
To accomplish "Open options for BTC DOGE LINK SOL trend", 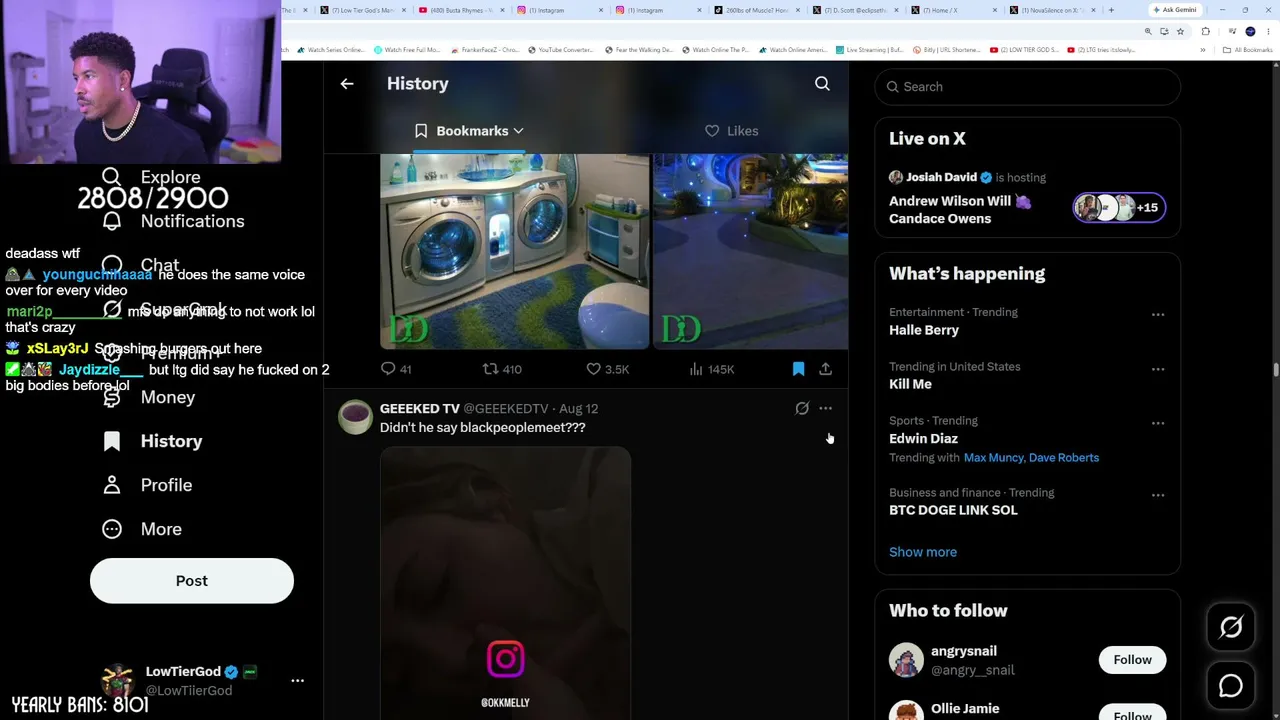I will (1158, 495).
